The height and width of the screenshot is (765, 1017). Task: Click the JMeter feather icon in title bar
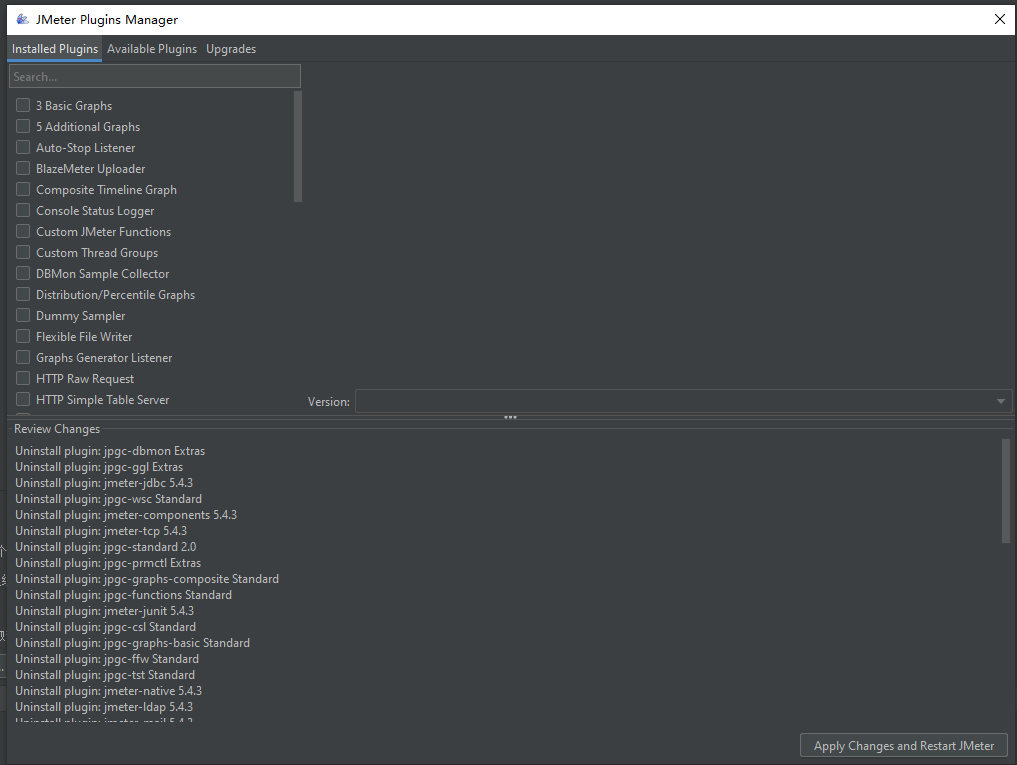[23, 19]
